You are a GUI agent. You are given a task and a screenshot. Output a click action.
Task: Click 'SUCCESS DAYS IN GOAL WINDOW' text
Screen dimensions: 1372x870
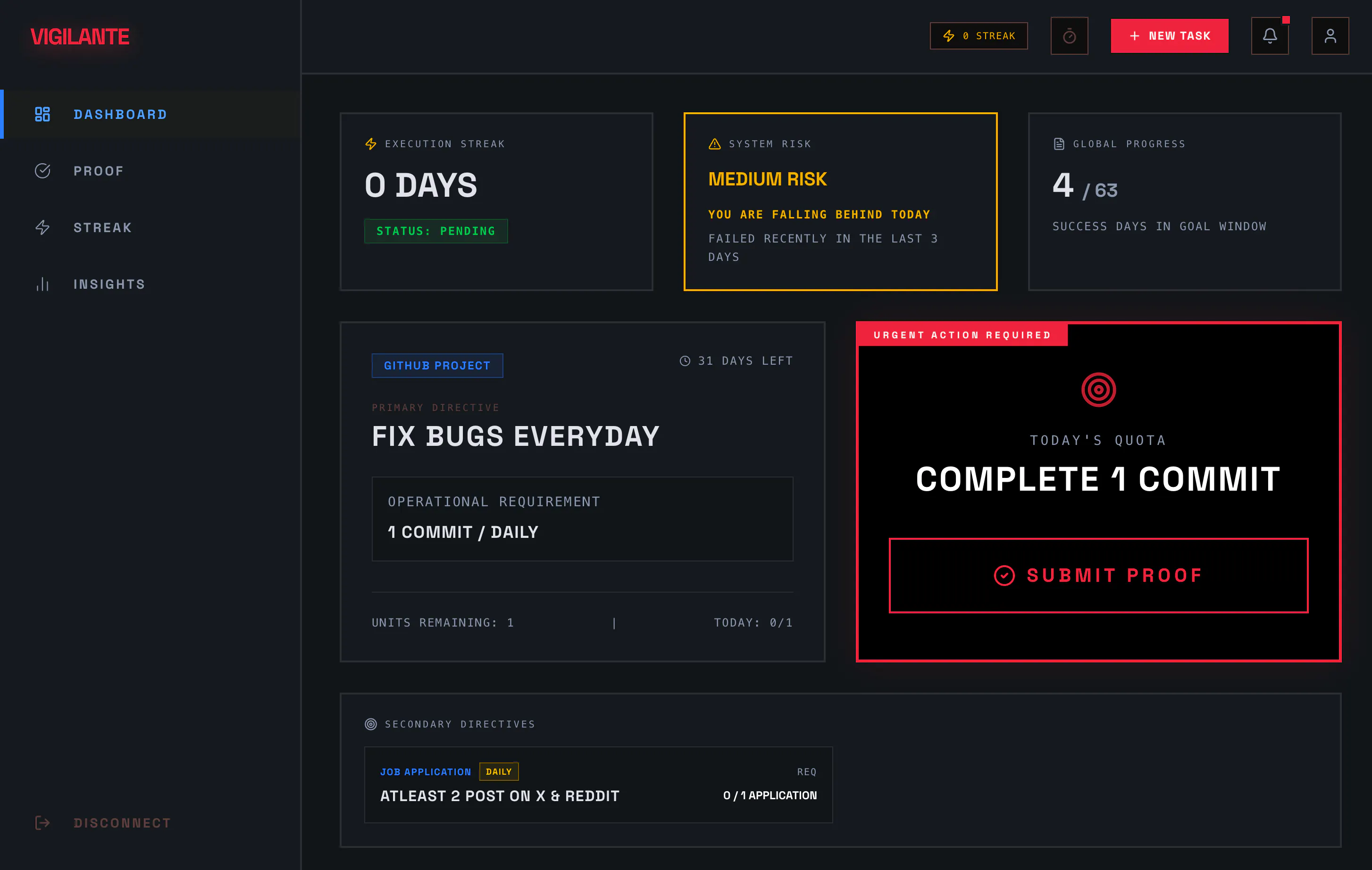point(1160,226)
